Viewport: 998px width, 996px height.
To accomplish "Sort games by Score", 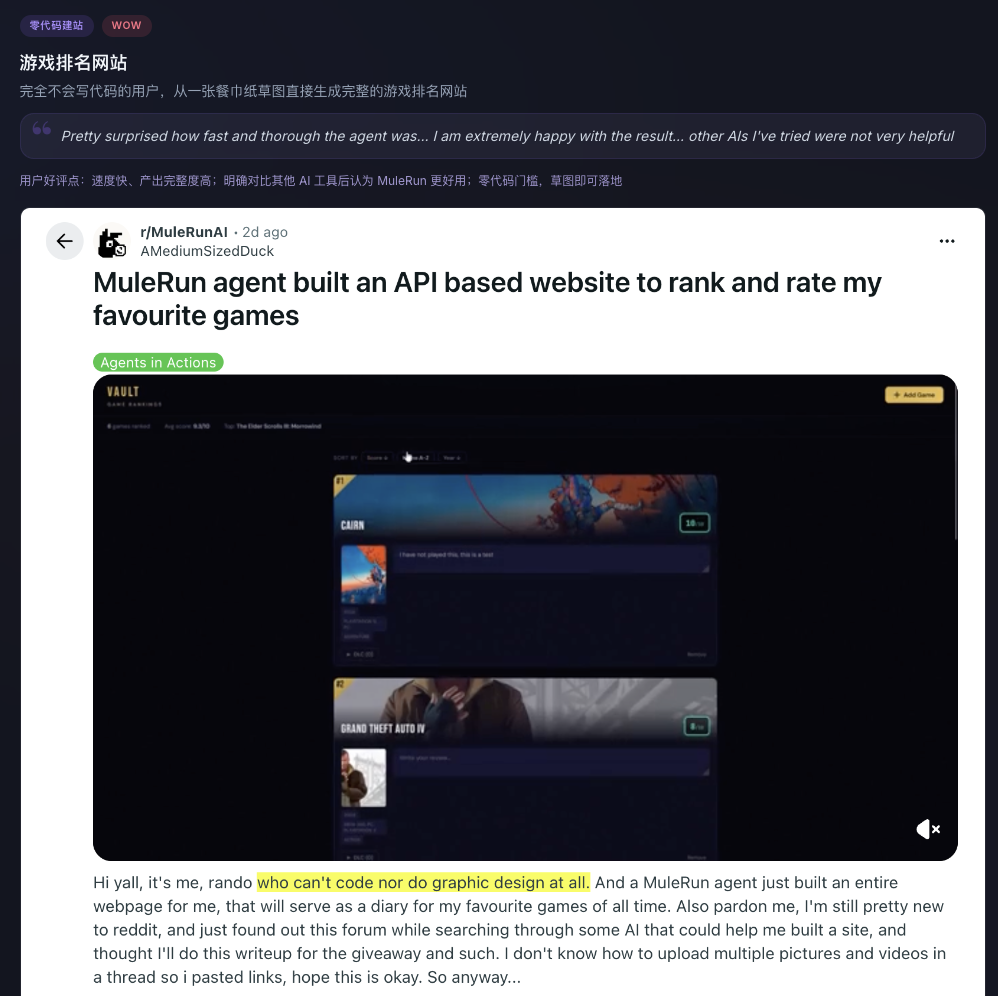I will pyautogui.click(x=377, y=458).
